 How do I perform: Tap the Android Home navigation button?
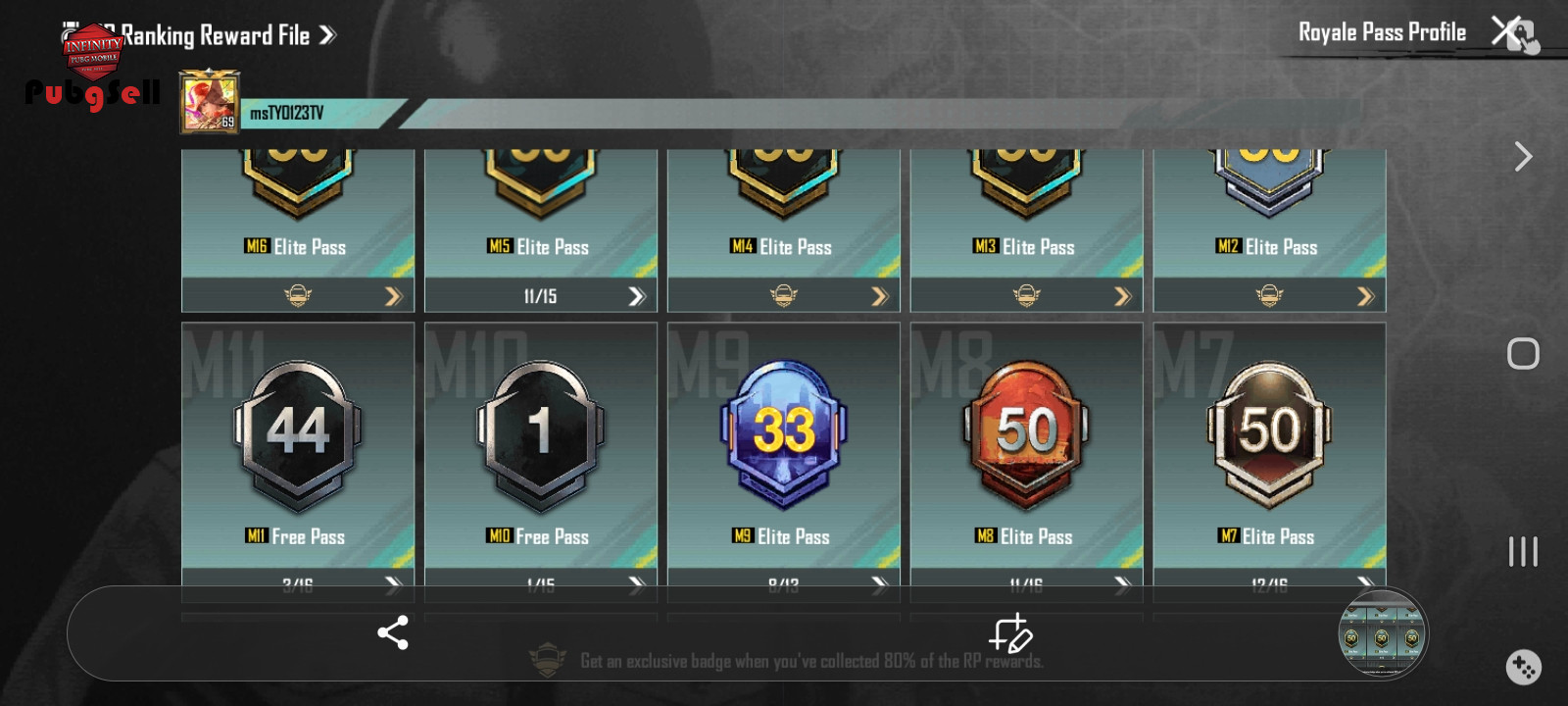(1523, 353)
